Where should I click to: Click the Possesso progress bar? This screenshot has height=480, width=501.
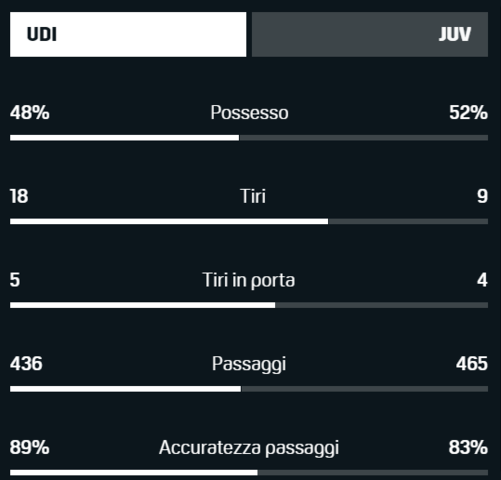(x=249, y=138)
